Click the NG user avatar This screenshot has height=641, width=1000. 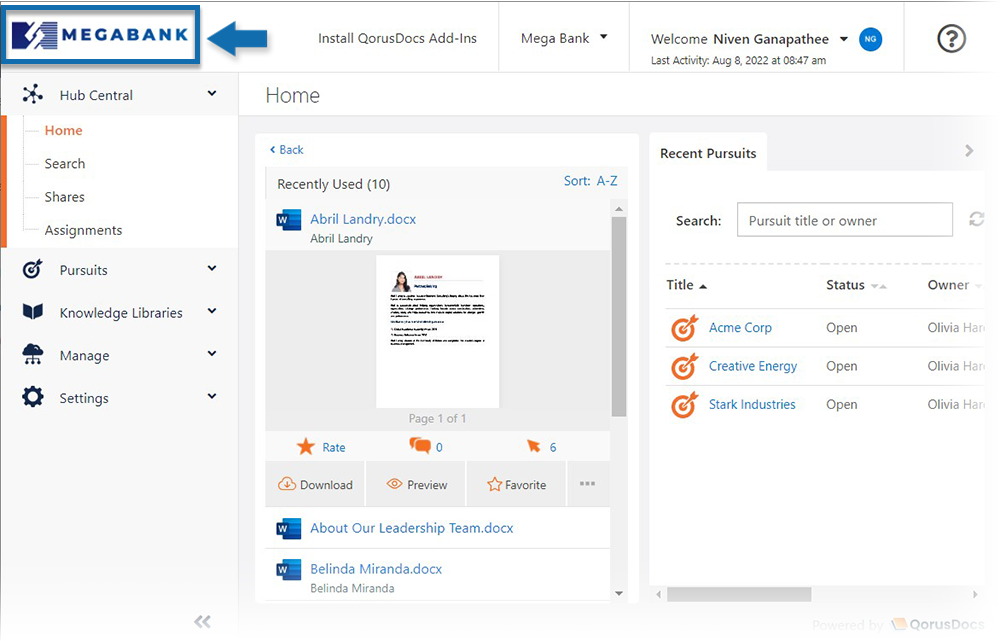(870, 39)
